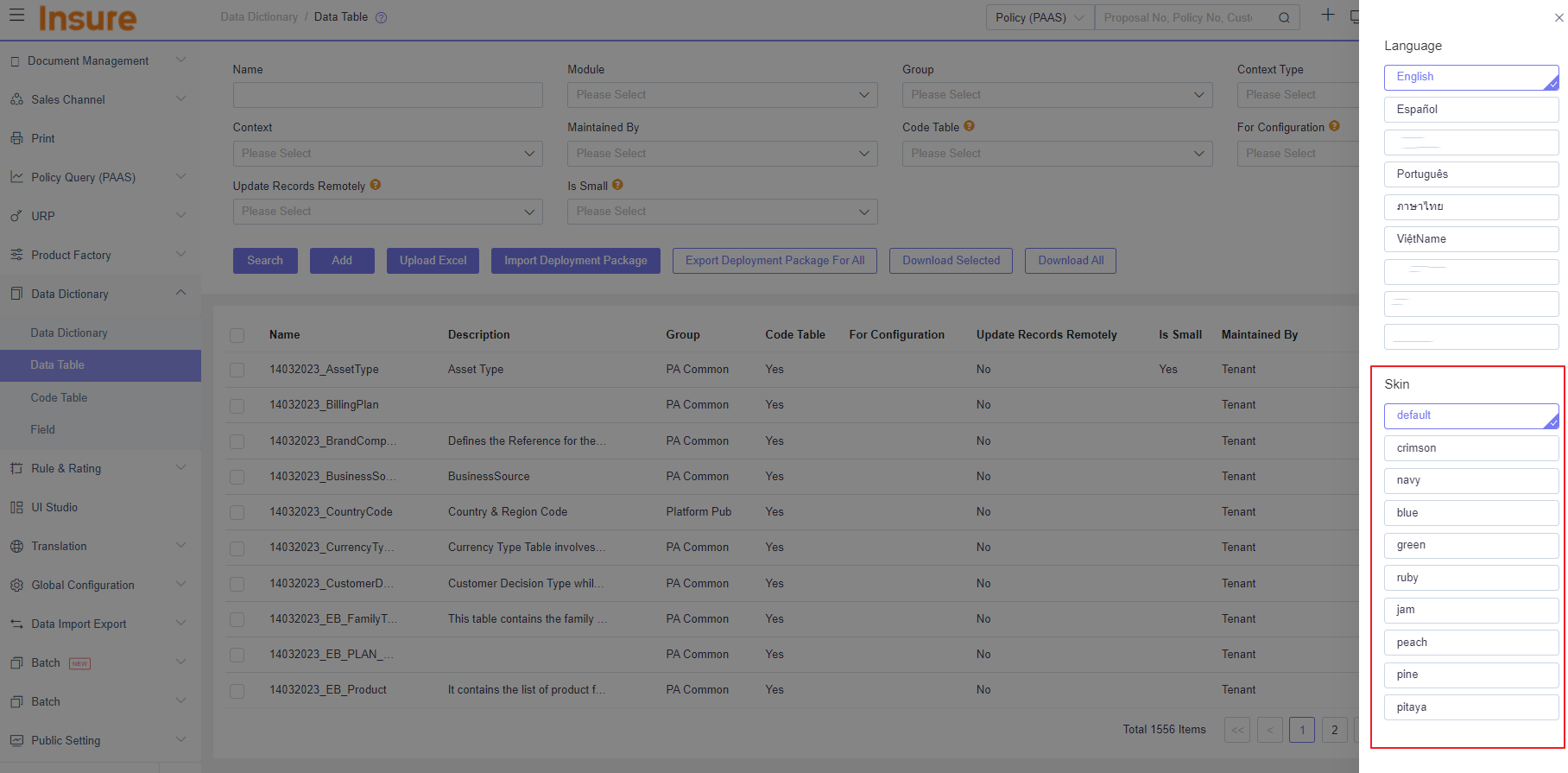The height and width of the screenshot is (773, 1568).
Task: Click Export Deployment Package For All
Action: [x=775, y=261]
